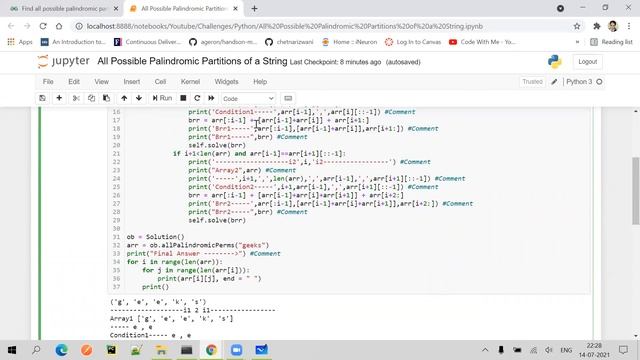Open the Insert menu

[132, 82]
